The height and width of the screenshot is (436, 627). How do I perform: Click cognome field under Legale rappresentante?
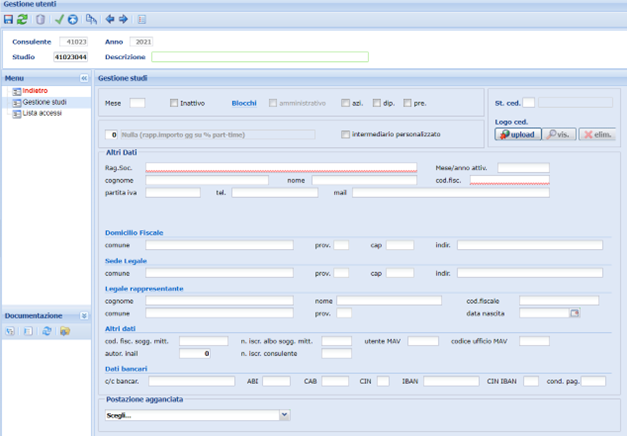[x=219, y=301]
